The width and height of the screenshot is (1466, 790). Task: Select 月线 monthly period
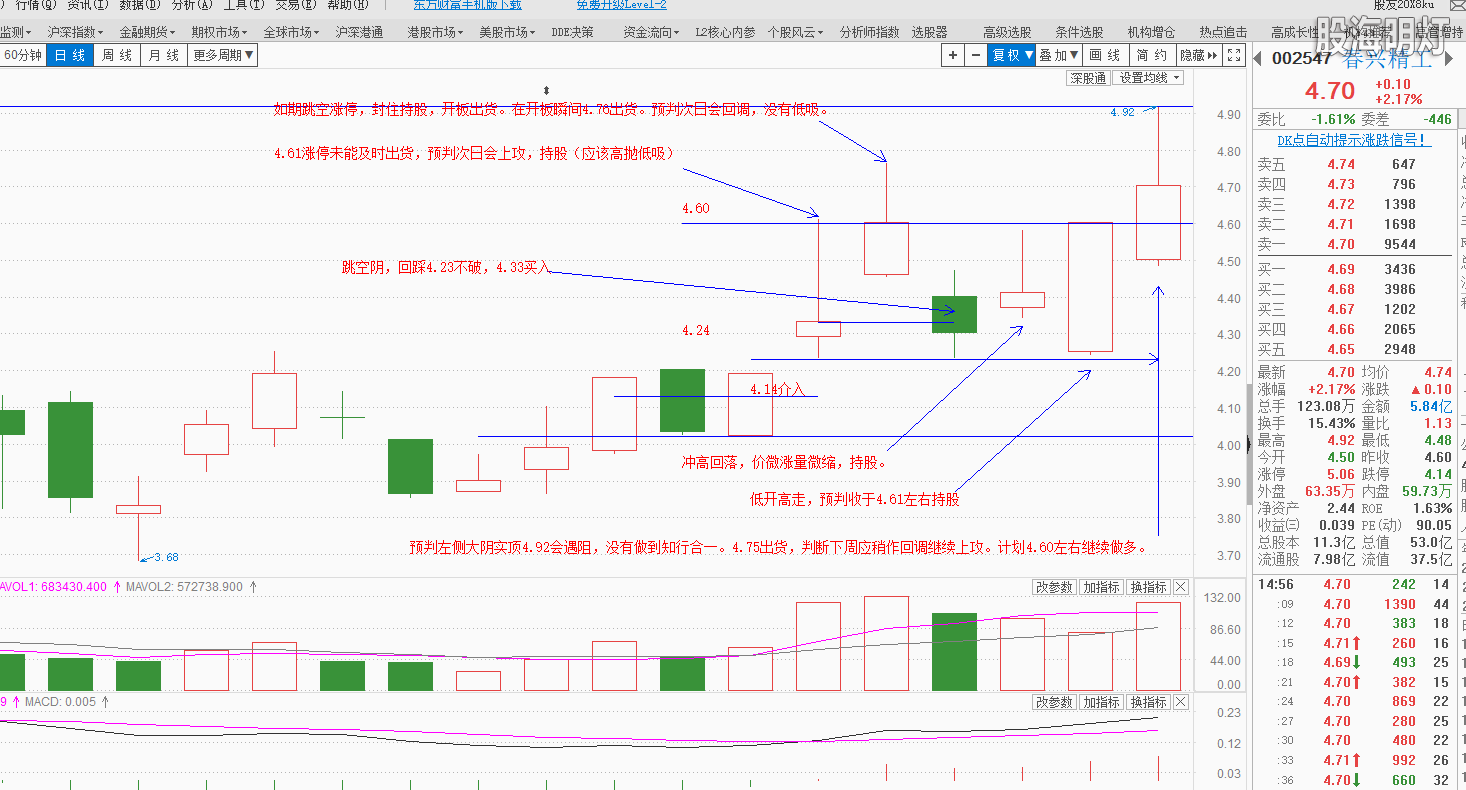(x=164, y=55)
